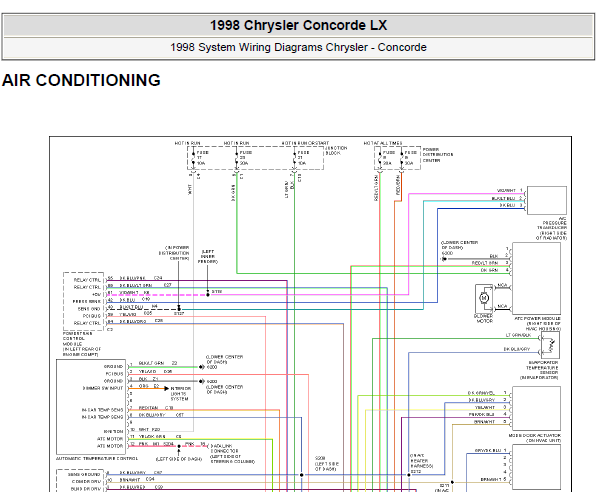The width and height of the screenshot is (599, 492).
Task: Click 'LT GRN/BLK' label at the evaporator sensor
Action: point(518,335)
